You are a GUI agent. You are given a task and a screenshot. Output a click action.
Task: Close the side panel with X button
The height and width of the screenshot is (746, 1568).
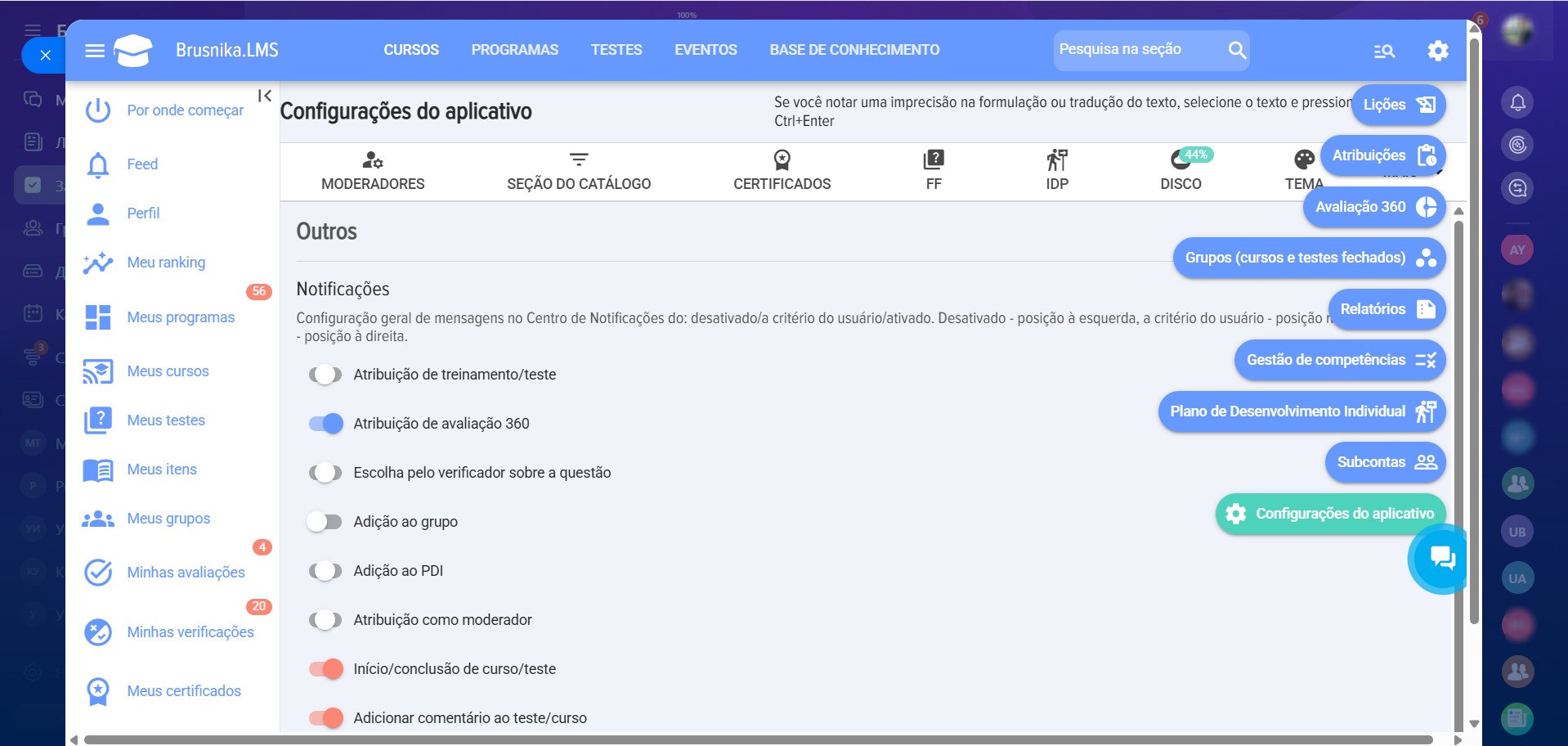46,55
